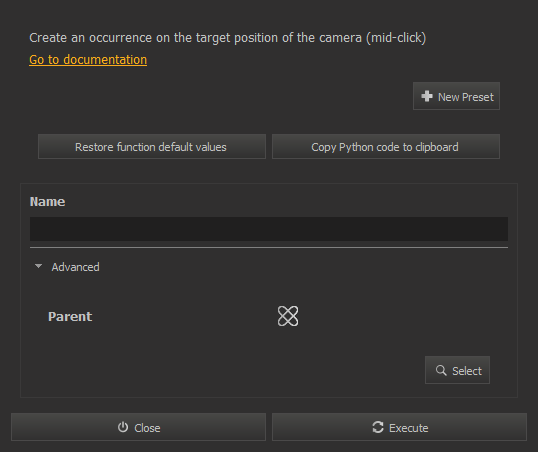Click the Advanced section label
The width and height of the screenshot is (538, 452).
[75, 267]
